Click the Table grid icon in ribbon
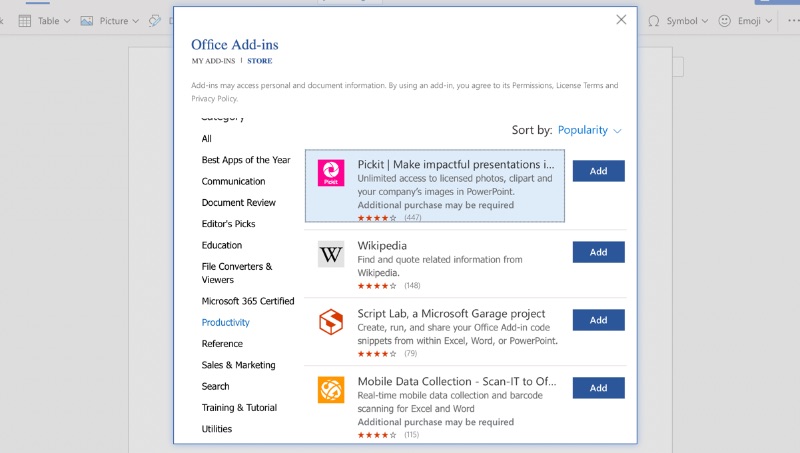This screenshot has width=800, height=453. coord(24,21)
